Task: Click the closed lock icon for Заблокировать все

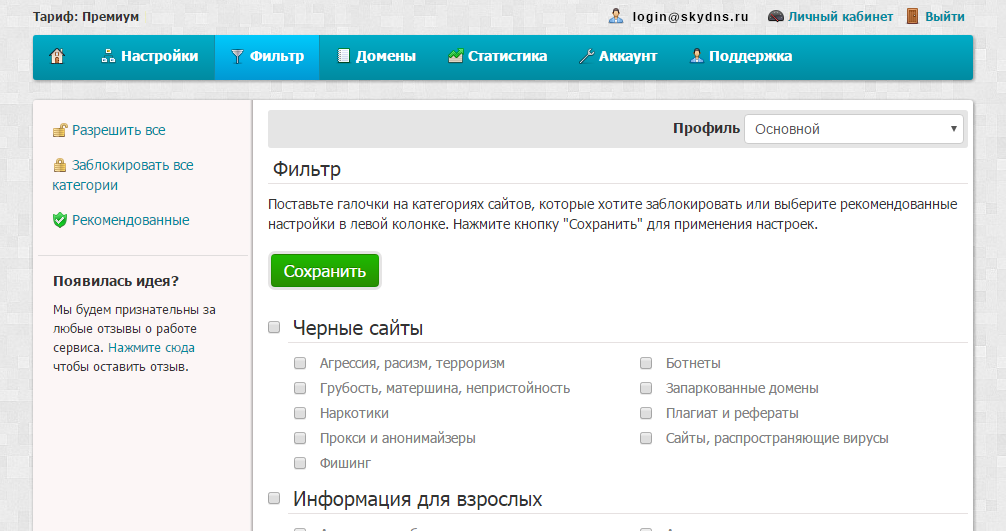Action: [x=60, y=166]
